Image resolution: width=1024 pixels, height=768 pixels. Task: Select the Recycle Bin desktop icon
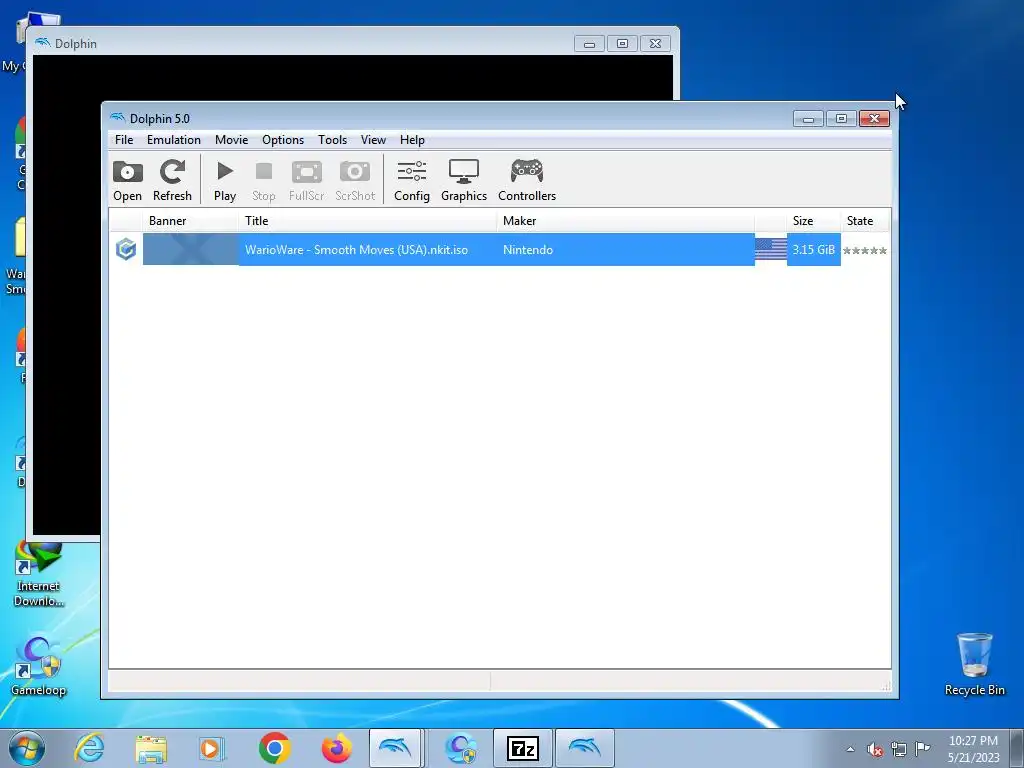pyautogui.click(x=974, y=664)
